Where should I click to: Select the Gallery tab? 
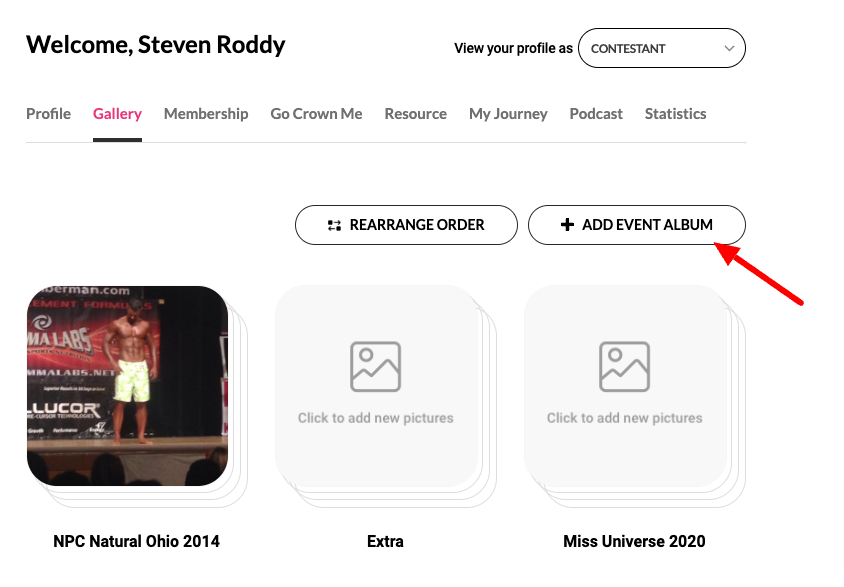point(117,114)
